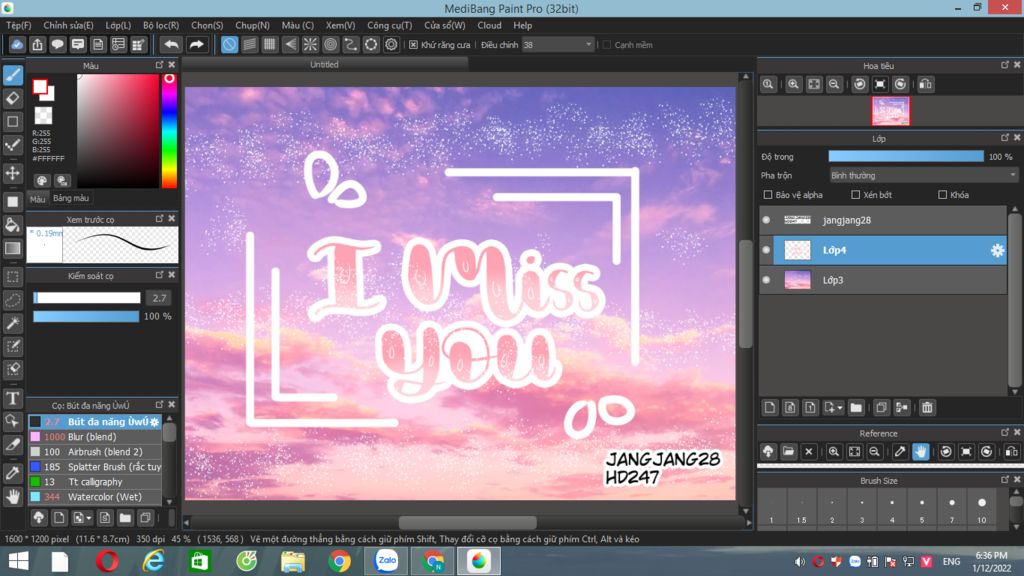The image size is (1024, 576).
Task: Open add layer dropdown arrow
Action: pos(840,408)
